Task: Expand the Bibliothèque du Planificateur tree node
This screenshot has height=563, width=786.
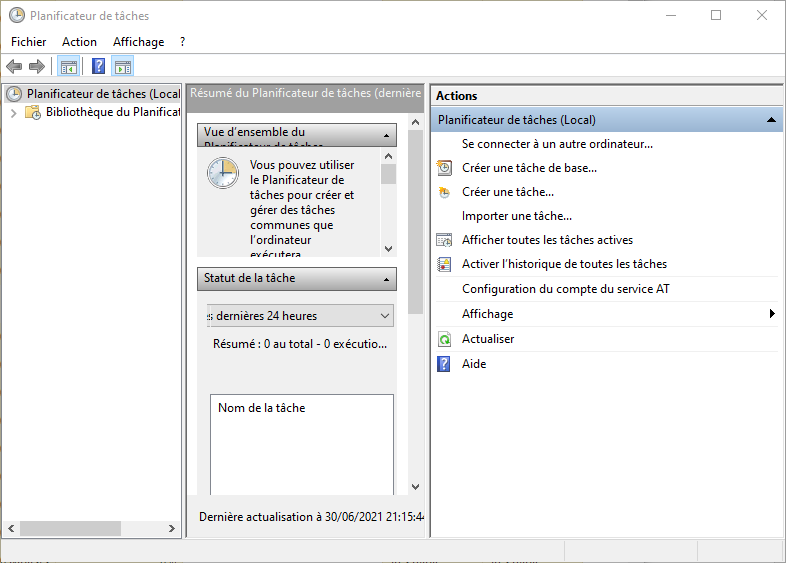Action: [x=13, y=113]
